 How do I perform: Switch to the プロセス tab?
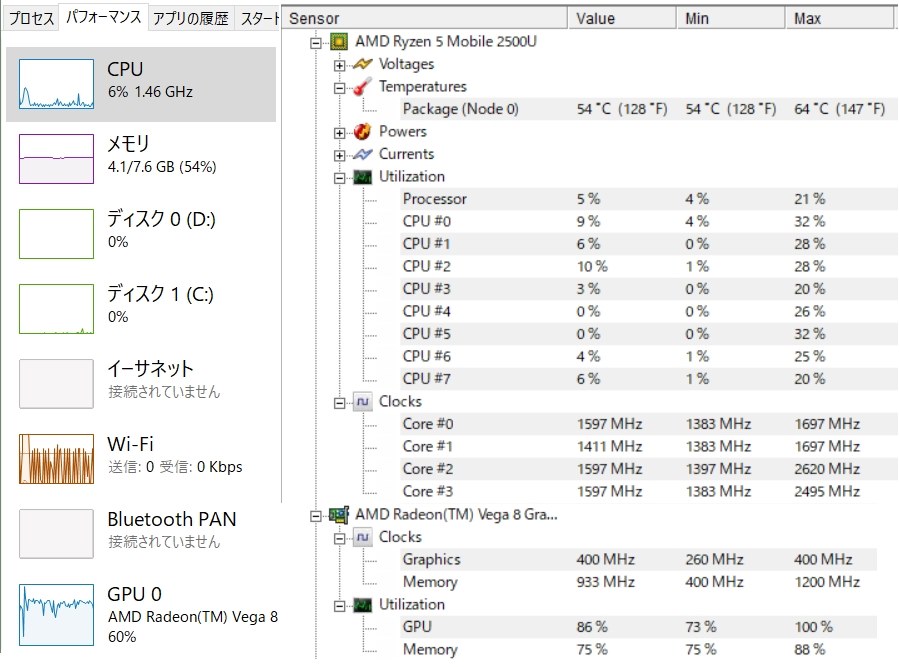[32, 18]
